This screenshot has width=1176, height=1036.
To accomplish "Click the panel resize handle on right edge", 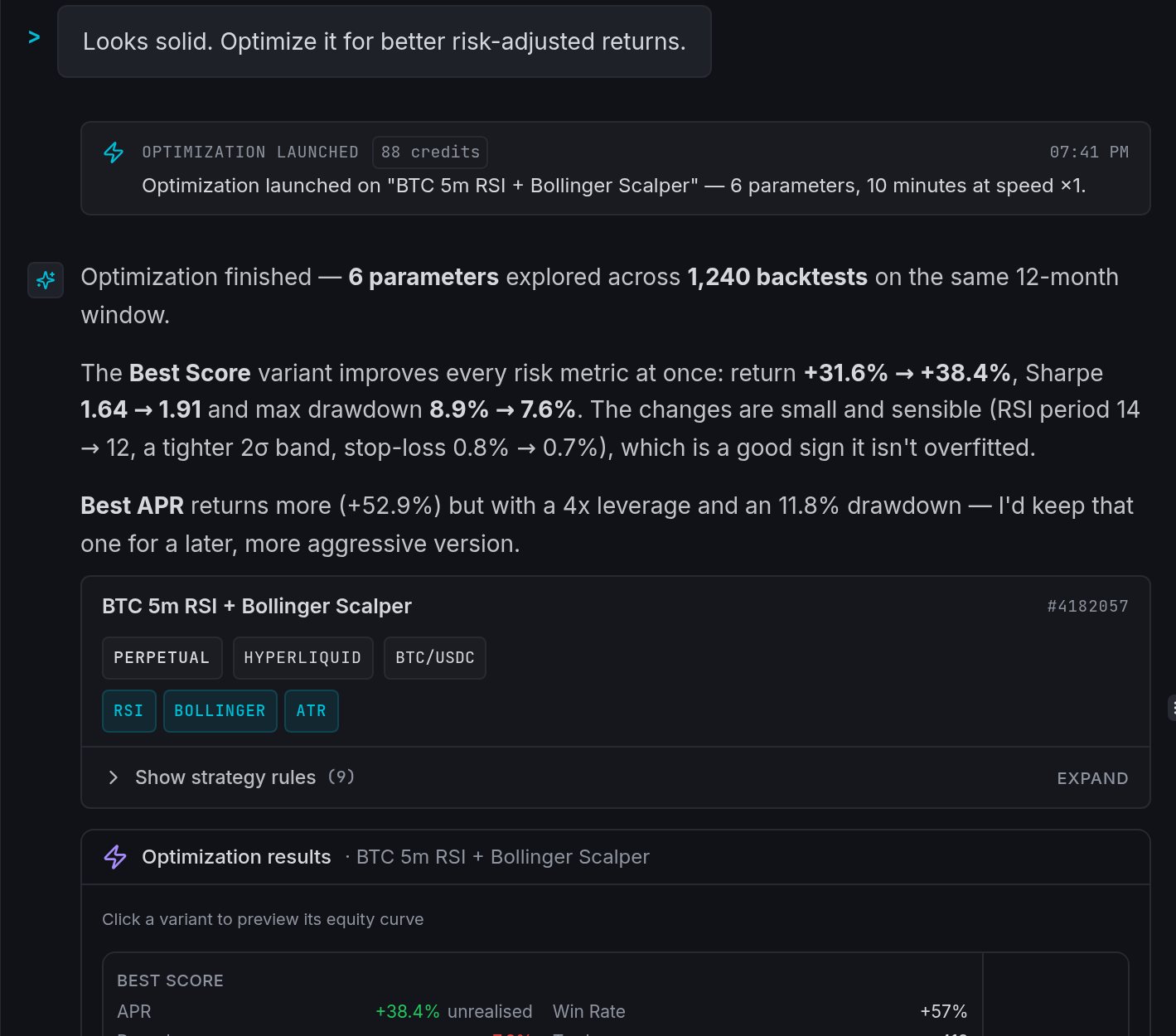I will [1172, 709].
